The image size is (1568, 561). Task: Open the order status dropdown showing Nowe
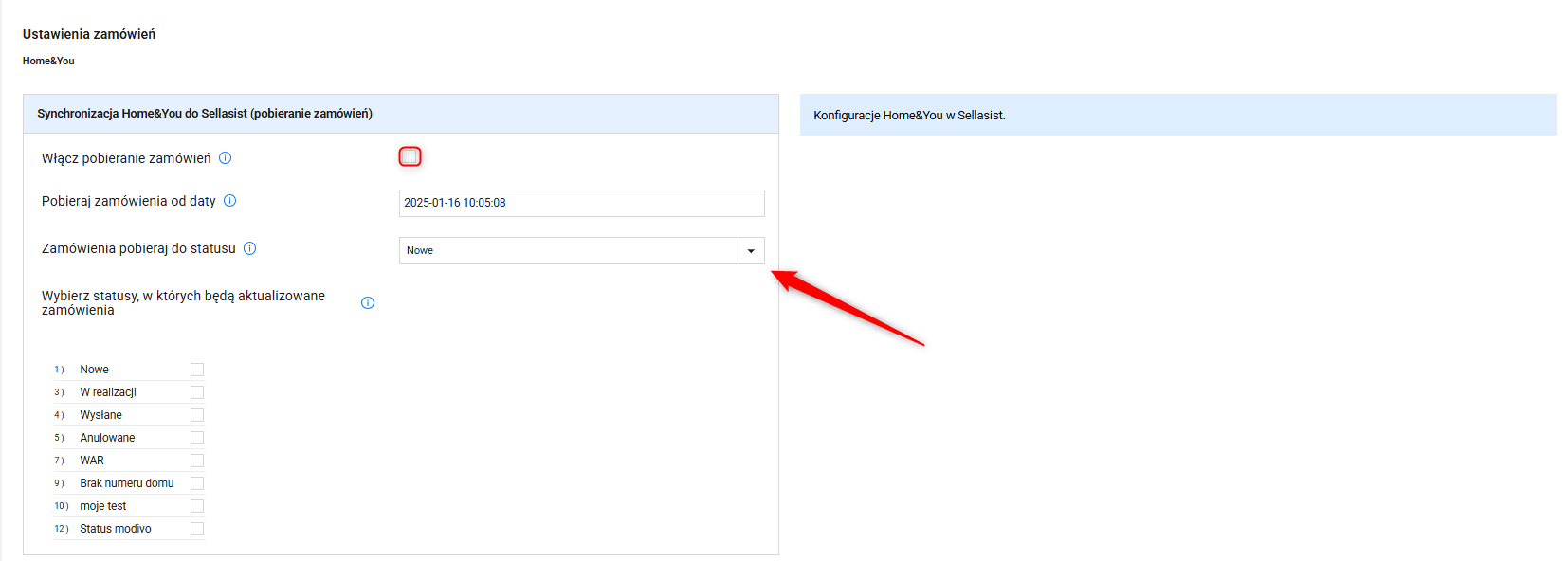581,250
